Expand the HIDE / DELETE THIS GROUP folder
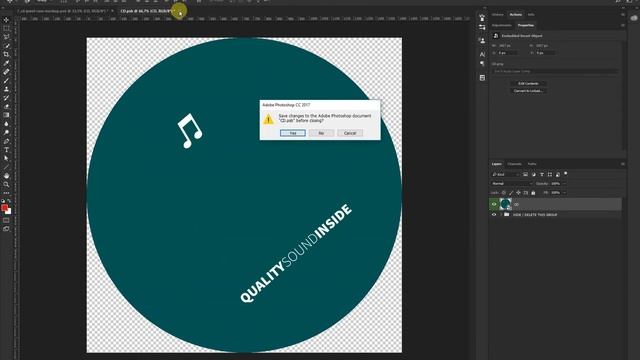640x360 pixels. 501,215
